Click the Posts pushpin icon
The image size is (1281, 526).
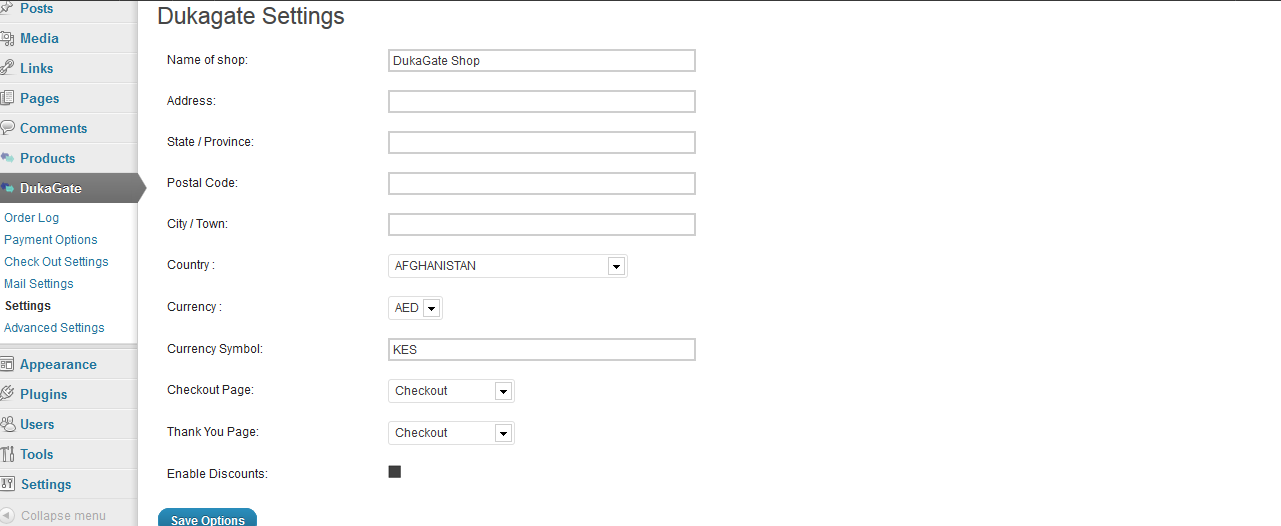tap(6, 8)
